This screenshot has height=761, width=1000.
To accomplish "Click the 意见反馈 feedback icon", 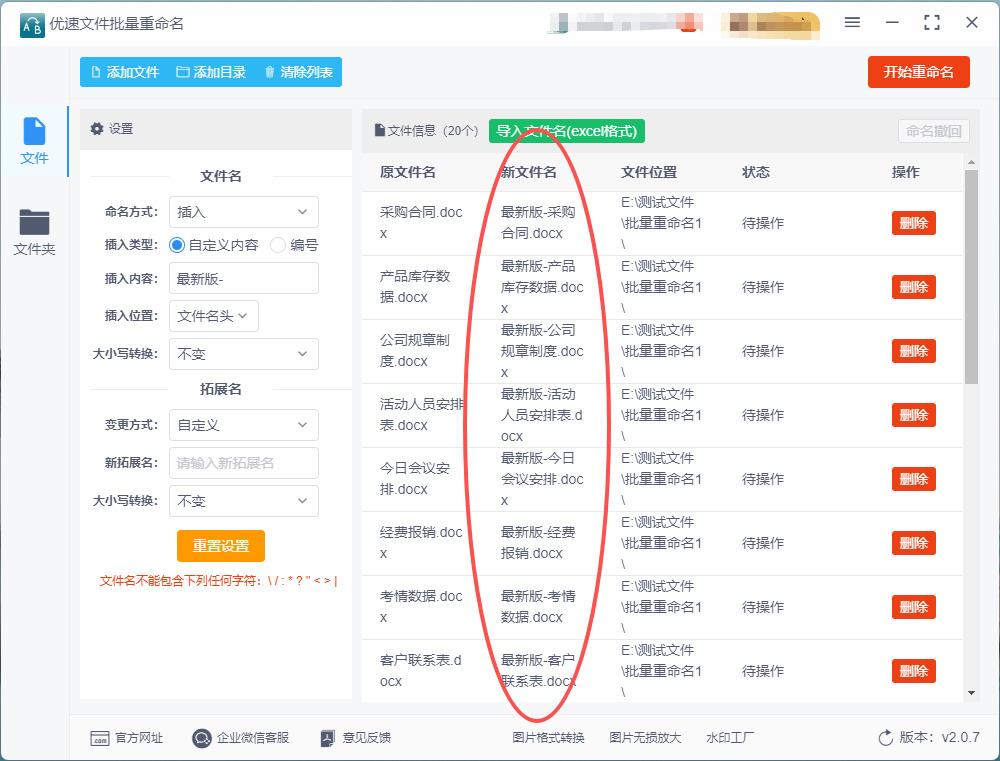I will [327, 738].
